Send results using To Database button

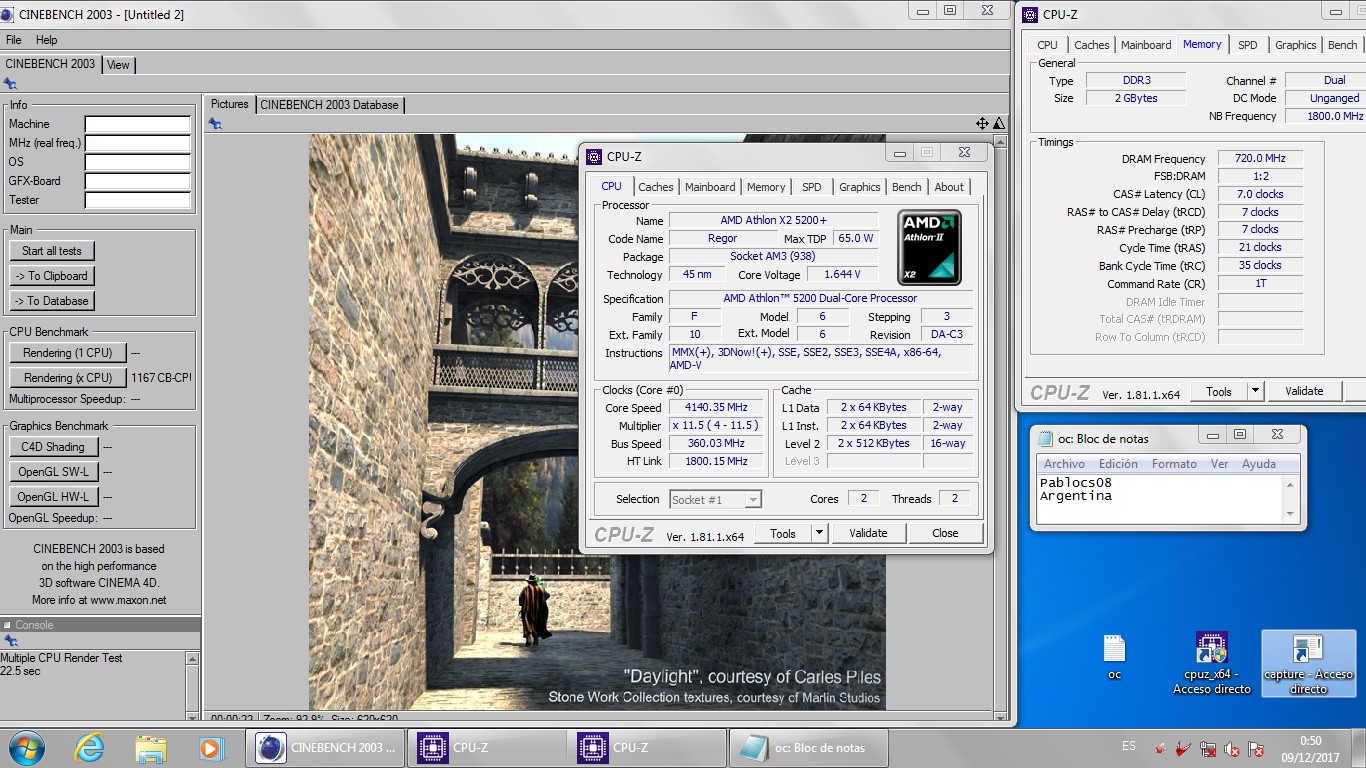tap(52, 301)
